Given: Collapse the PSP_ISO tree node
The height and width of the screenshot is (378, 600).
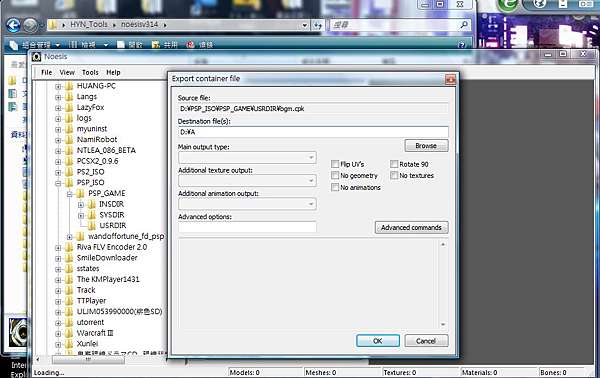Looking at the screenshot, I should click(58, 183).
